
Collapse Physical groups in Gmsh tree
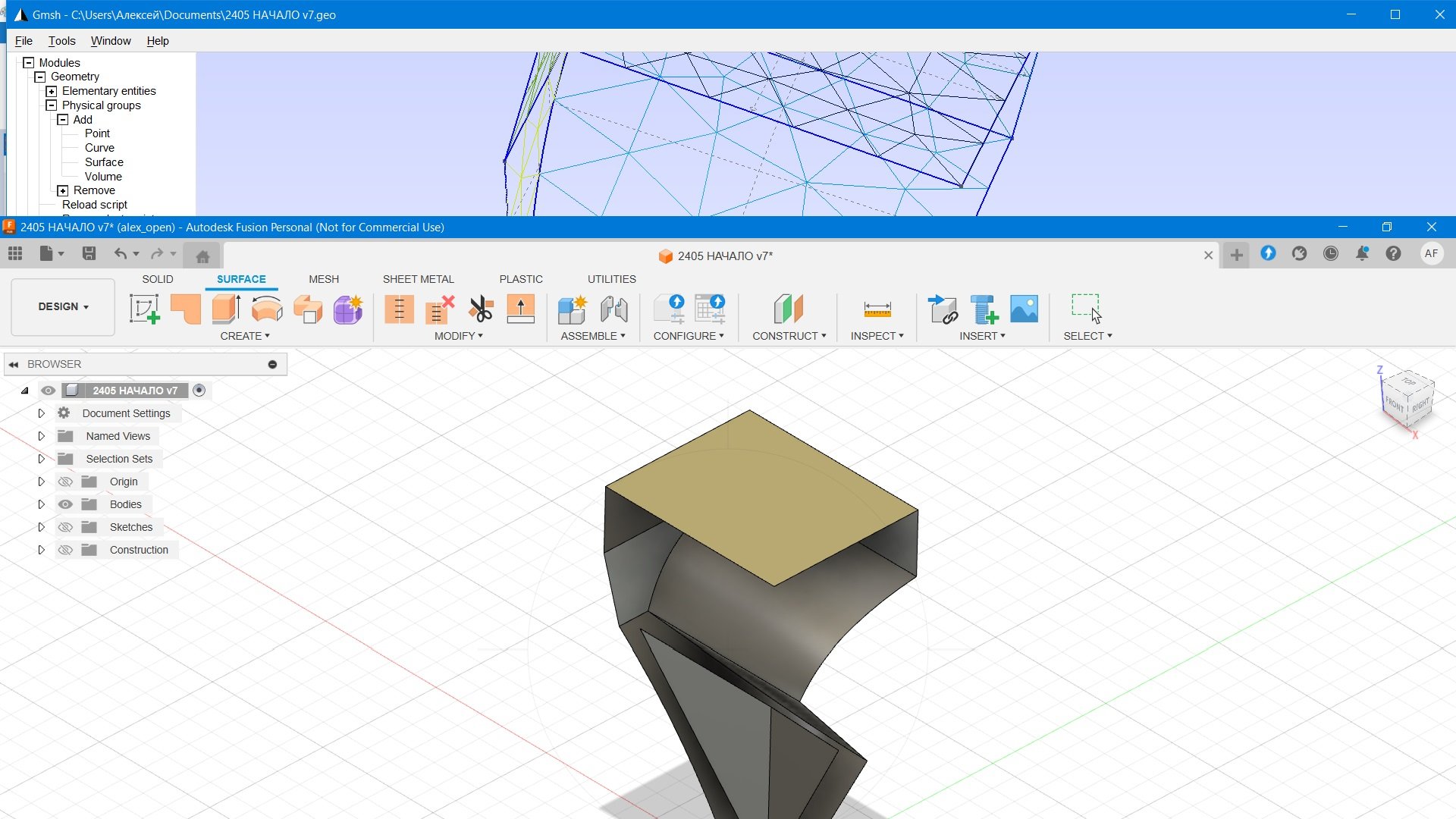(52, 105)
